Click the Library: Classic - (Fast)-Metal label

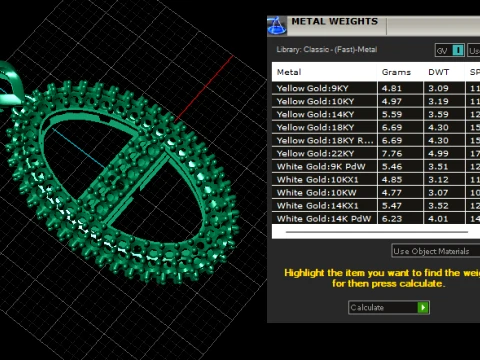[x=326, y=49]
